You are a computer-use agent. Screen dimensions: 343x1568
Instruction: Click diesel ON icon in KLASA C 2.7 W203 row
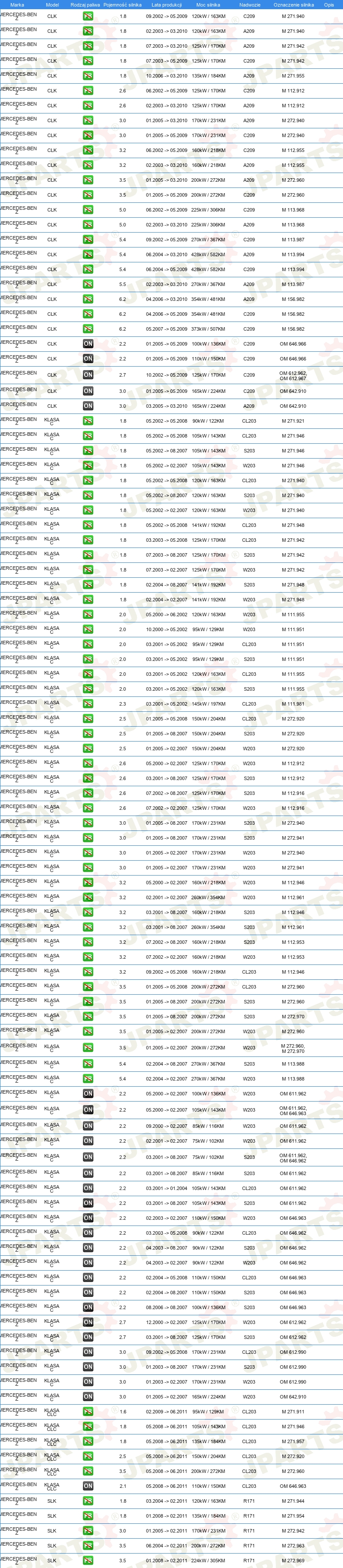click(x=88, y=1322)
